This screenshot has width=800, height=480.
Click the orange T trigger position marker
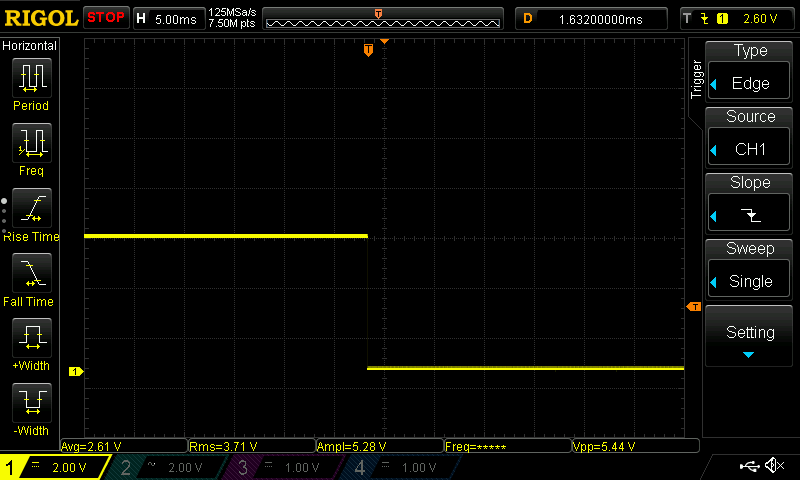[x=368, y=49]
